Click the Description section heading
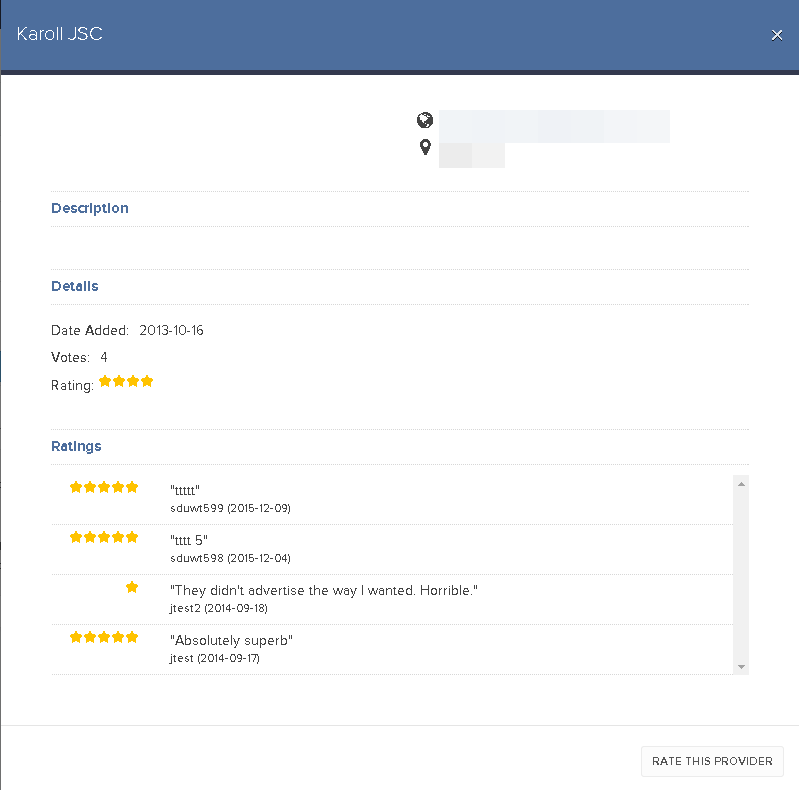Image resolution: width=799 pixels, height=790 pixels. [90, 208]
